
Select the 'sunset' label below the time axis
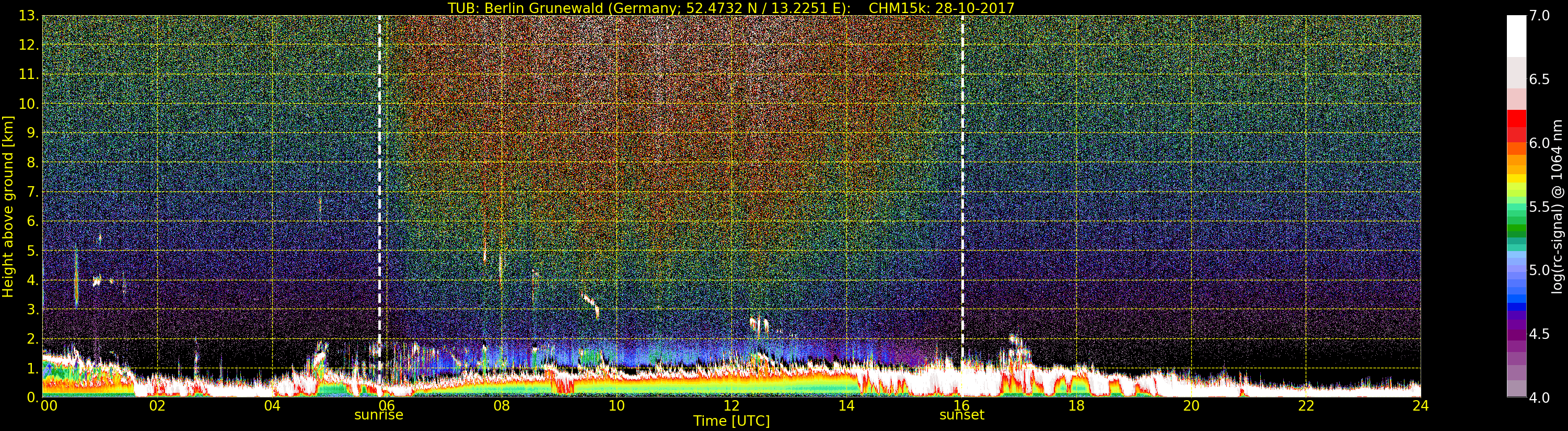tap(962, 415)
